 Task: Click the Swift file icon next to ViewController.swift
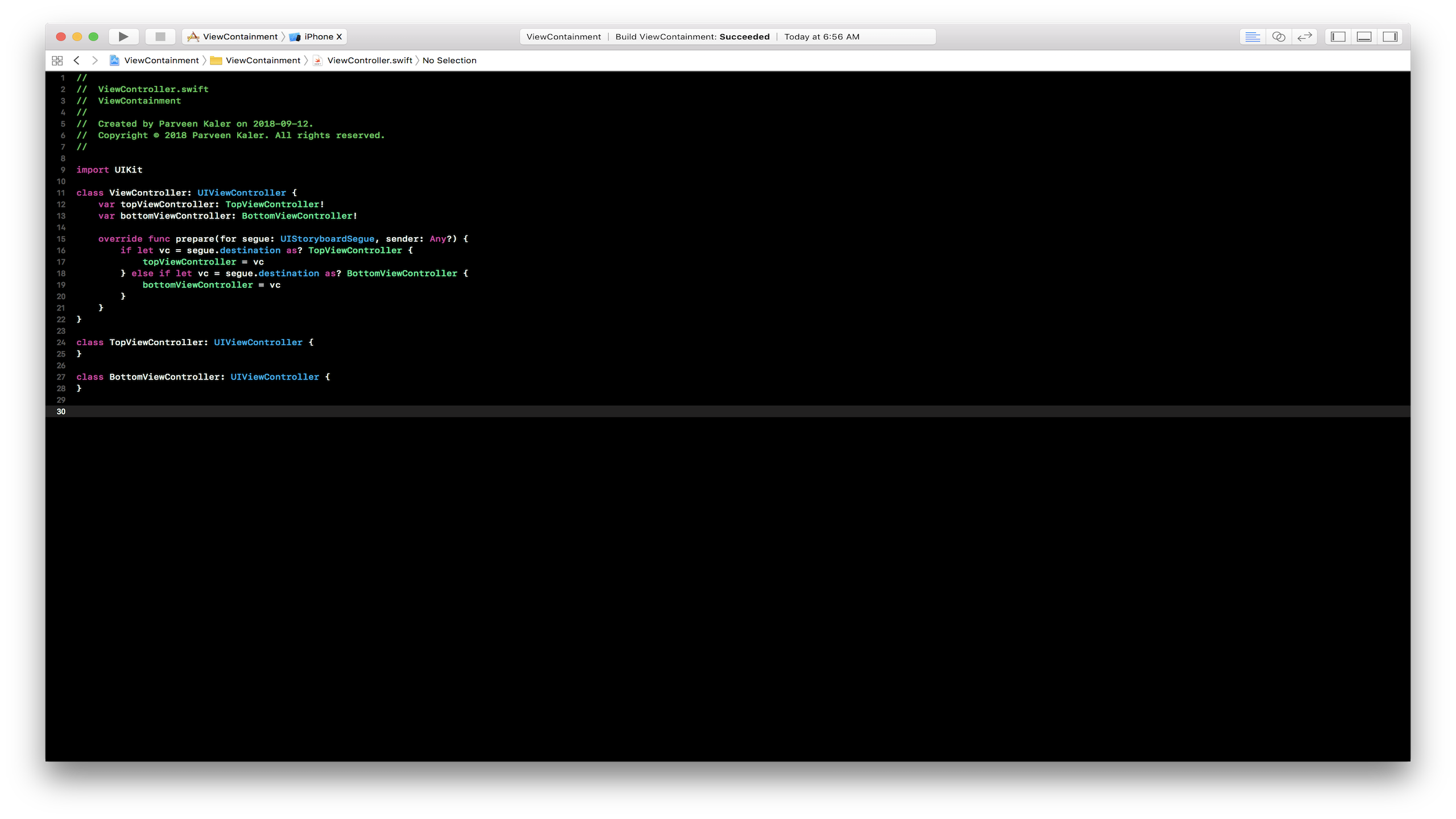[317, 60]
